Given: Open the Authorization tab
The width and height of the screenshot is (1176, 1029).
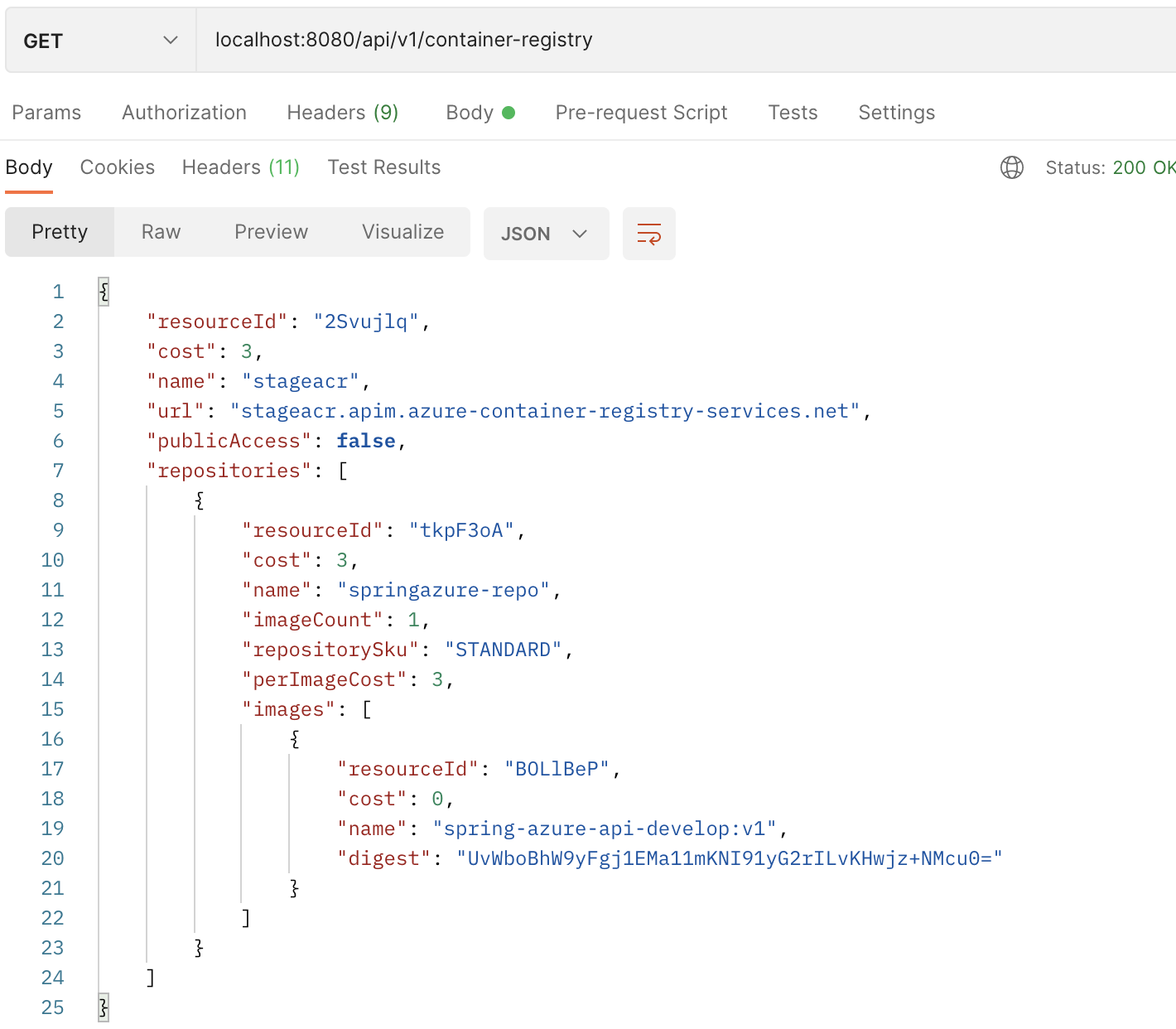Looking at the screenshot, I should coord(184,112).
